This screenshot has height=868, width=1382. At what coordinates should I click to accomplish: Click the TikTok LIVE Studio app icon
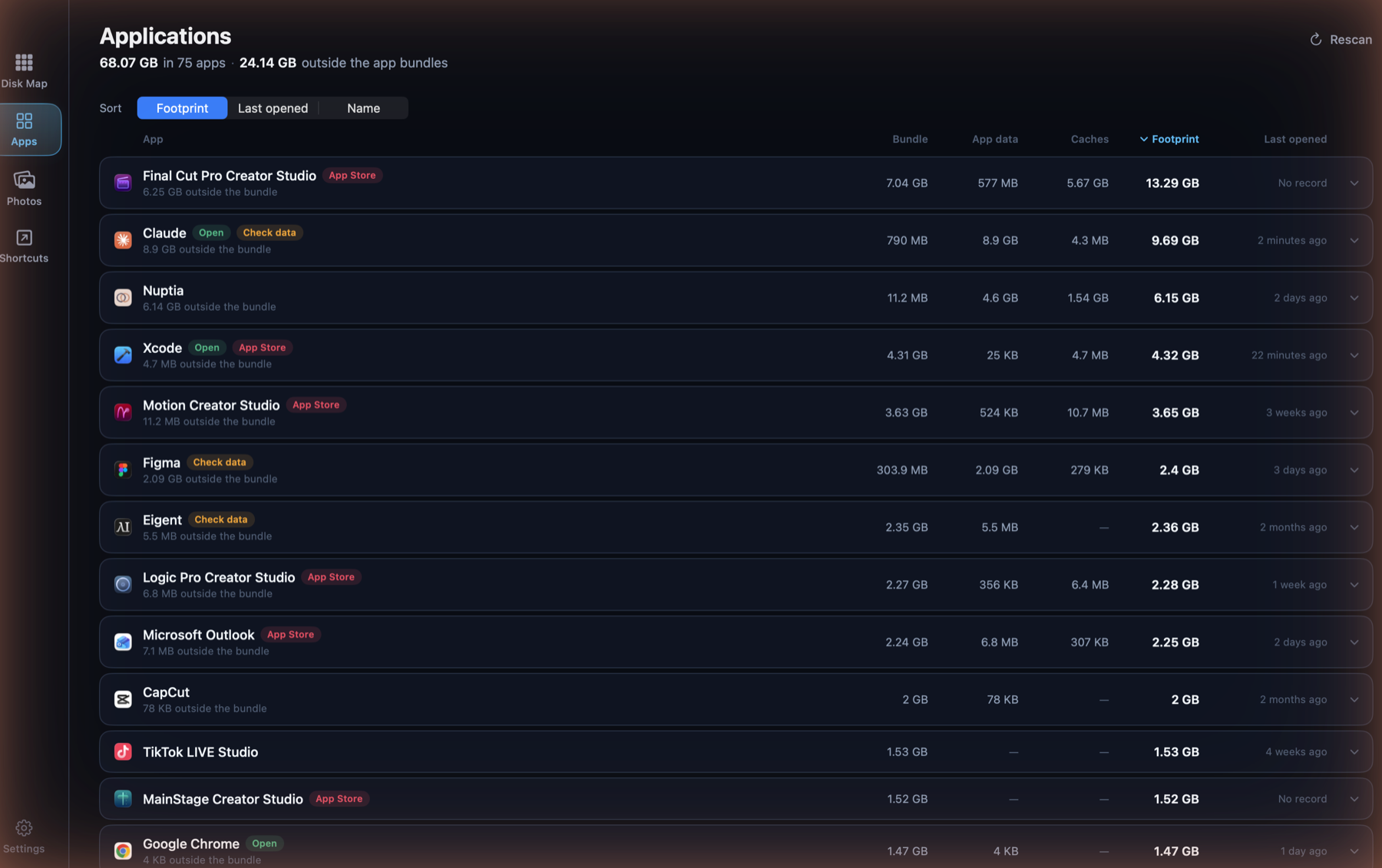[123, 752]
